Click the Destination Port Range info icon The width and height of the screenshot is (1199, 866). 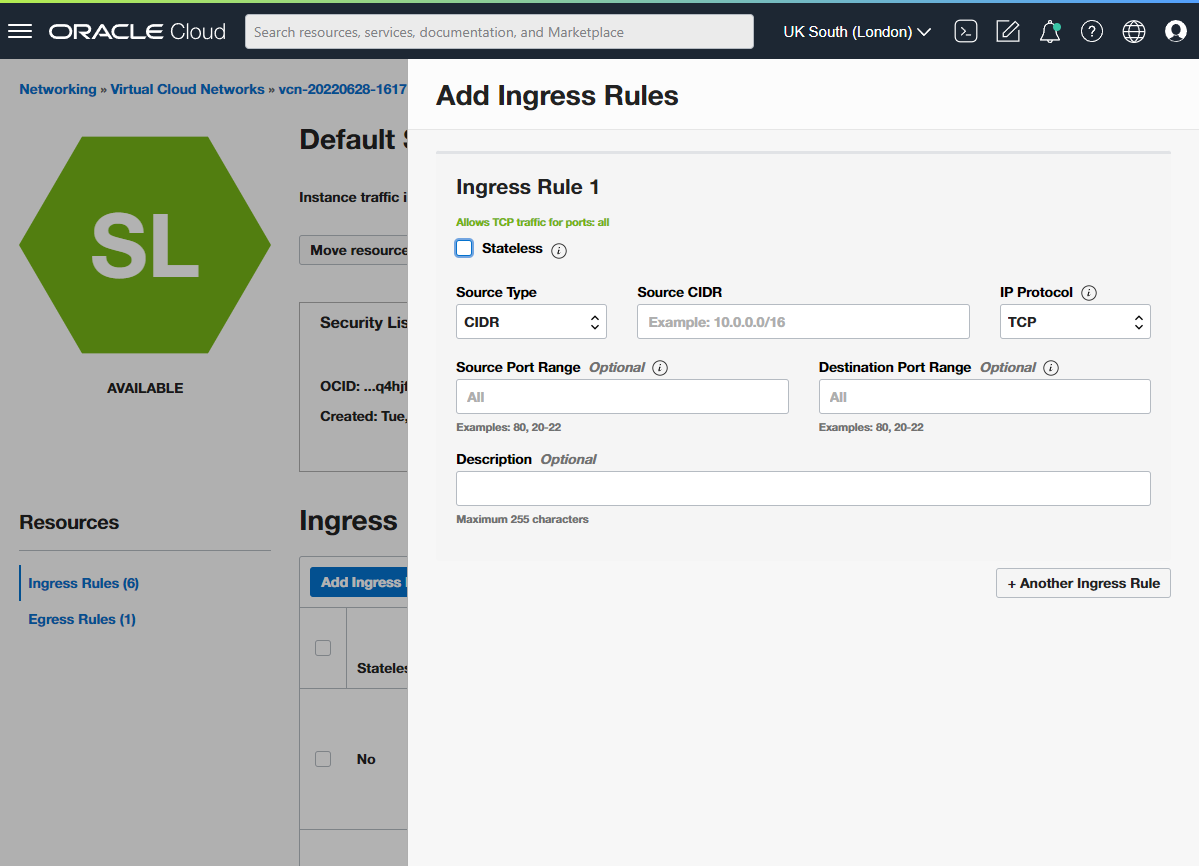coord(1050,368)
